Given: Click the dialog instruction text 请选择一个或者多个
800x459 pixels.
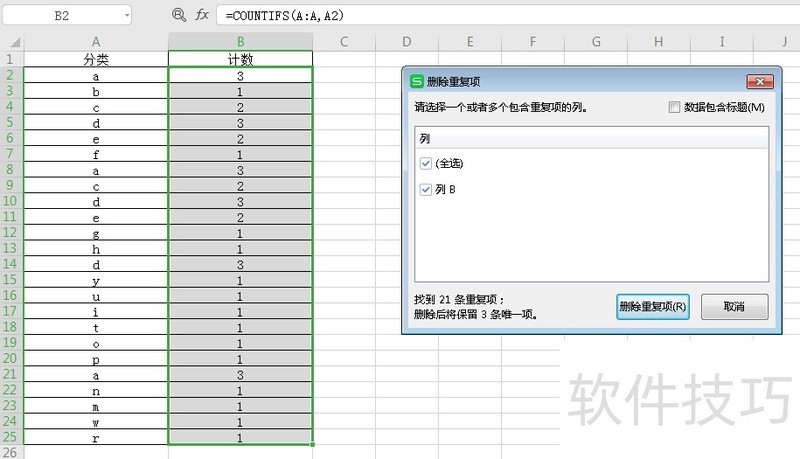Looking at the screenshot, I should click(x=501, y=107).
